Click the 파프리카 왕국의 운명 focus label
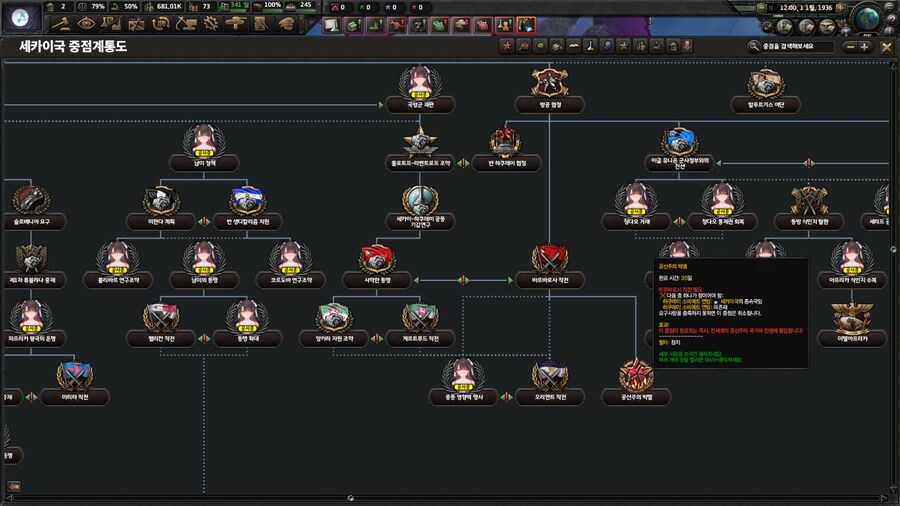The height and width of the screenshot is (506, 900). (x=32, y=339)
